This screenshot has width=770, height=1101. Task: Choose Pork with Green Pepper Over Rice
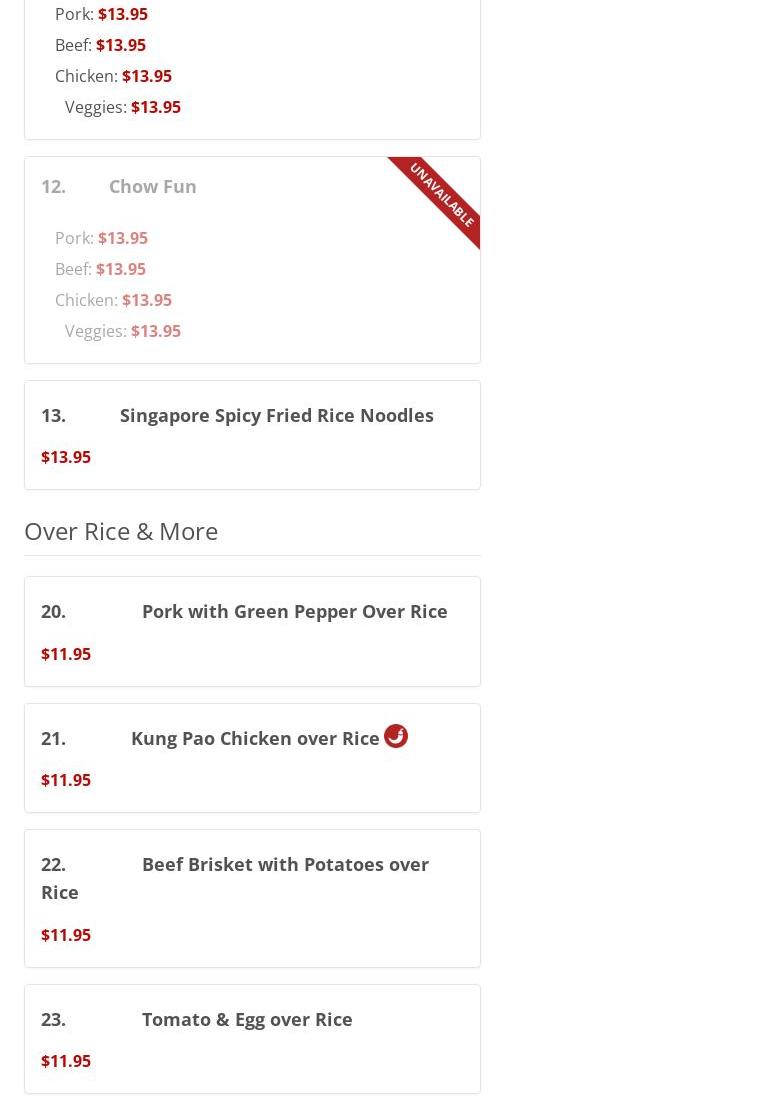tap(294, 611)
